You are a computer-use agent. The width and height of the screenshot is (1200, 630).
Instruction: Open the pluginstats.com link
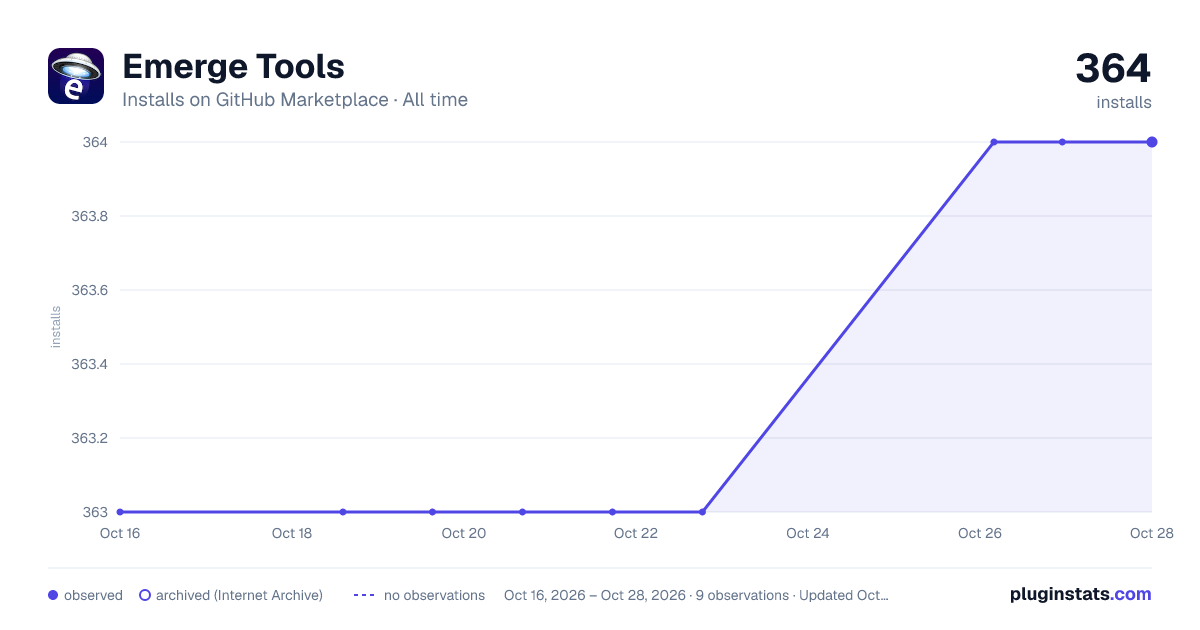point(1081,594)
